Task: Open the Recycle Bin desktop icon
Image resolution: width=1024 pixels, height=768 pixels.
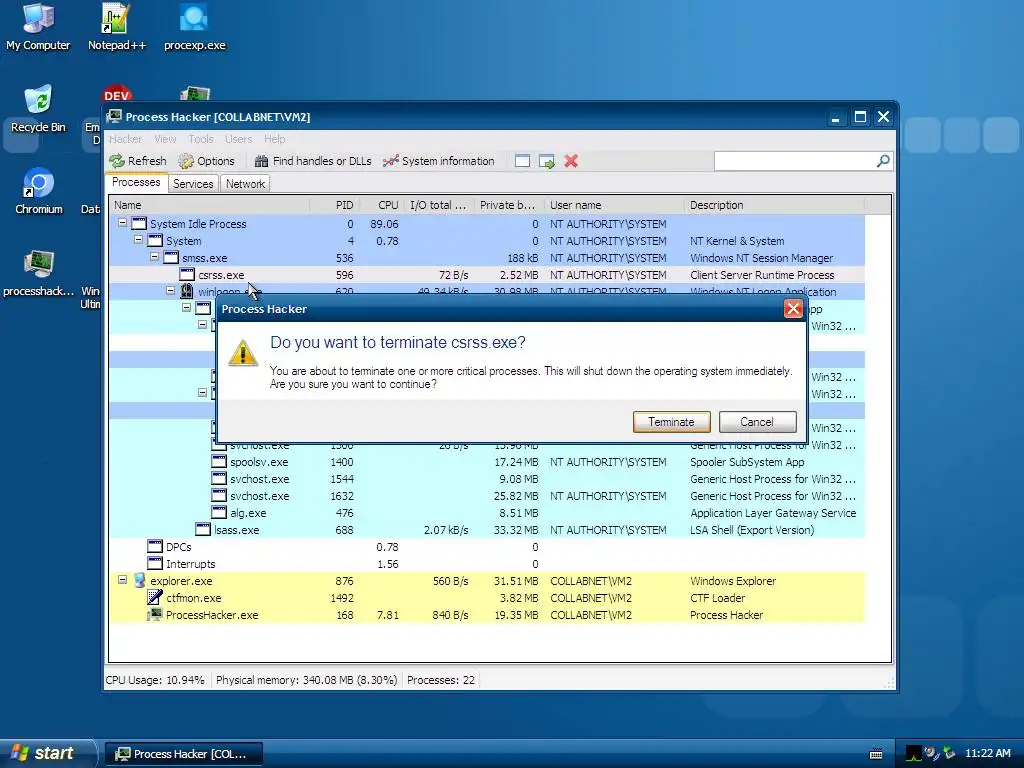Action: [38, 109]
